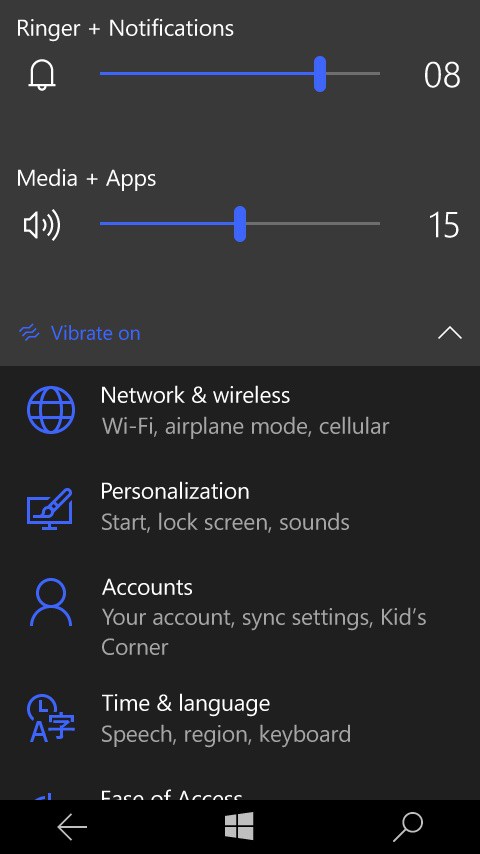Open Network & wireless settings
Image resolution: width=480 pixels, height=854 pixels.
click(x=240, y=410)
